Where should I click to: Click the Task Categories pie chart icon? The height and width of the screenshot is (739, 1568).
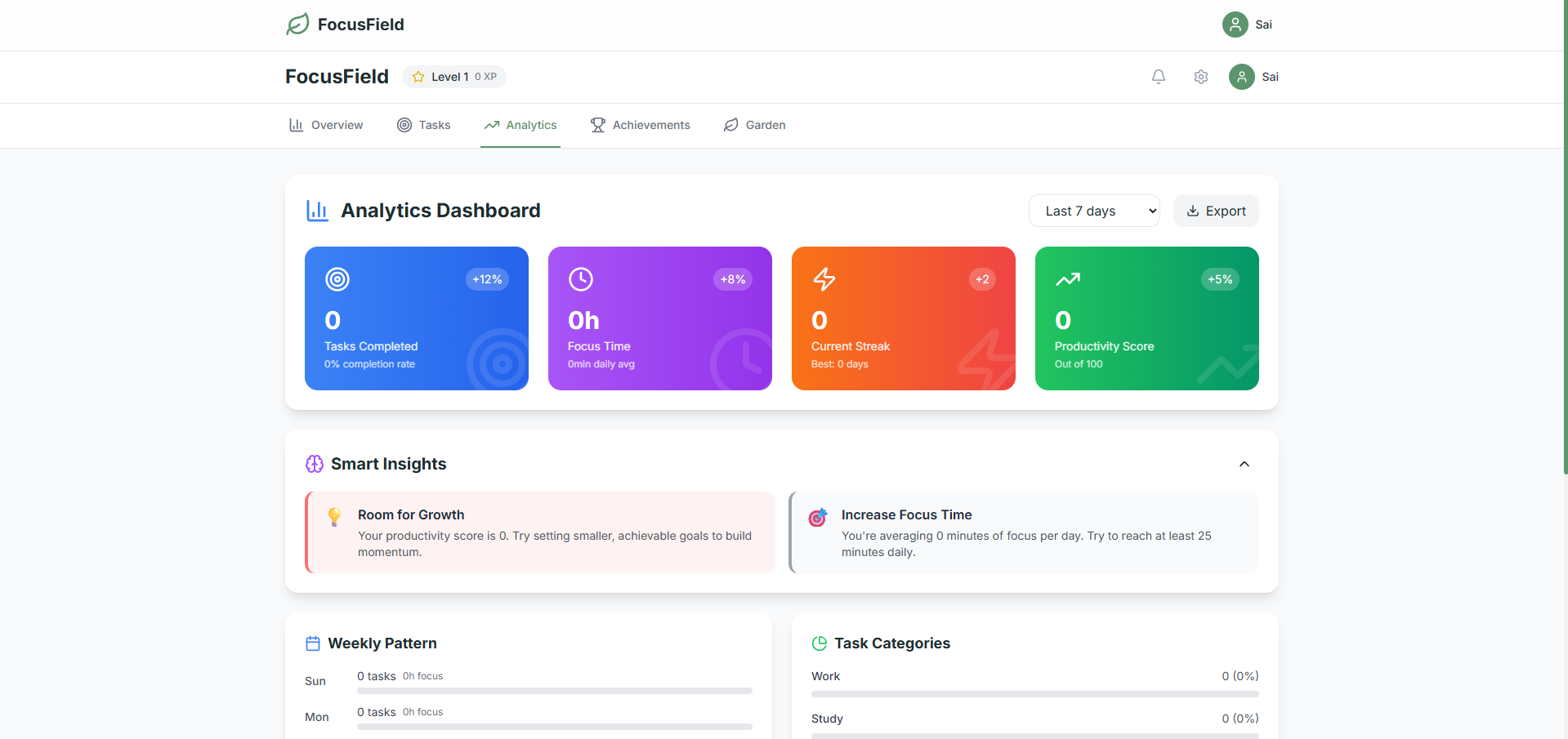(820, 643)
